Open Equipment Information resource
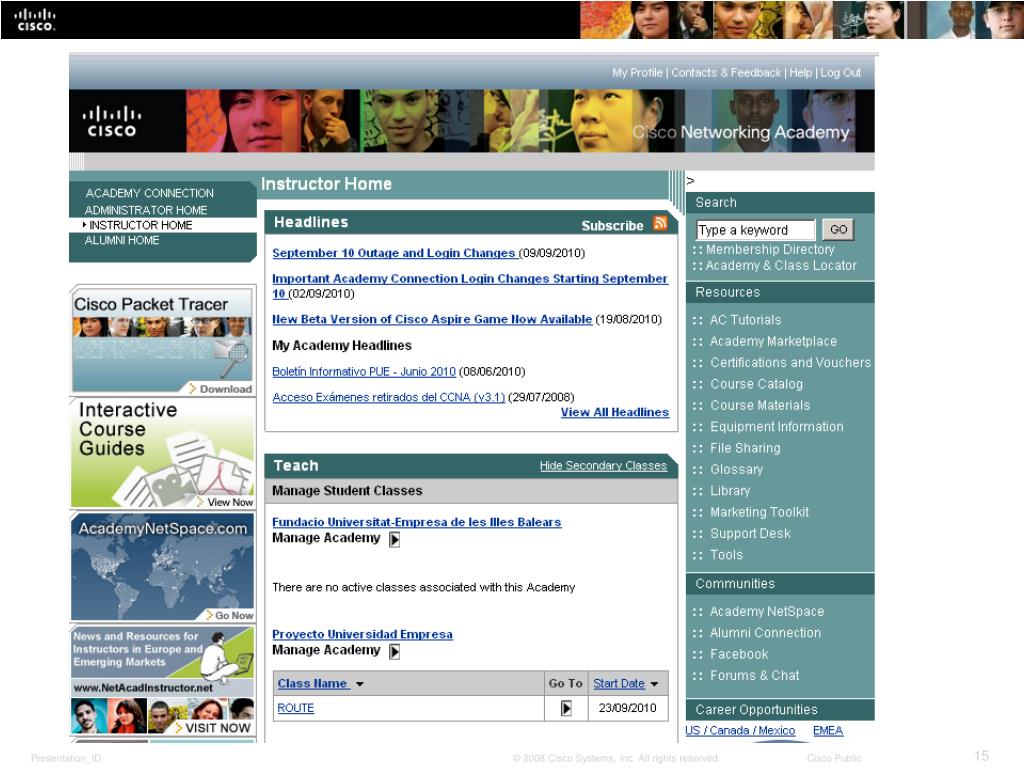1024x768 pixels. point(776,427)
